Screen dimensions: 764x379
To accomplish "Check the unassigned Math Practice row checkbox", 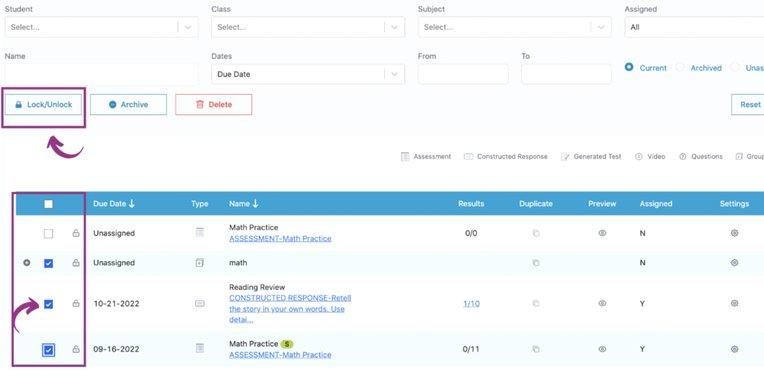I will click(x=48, y=234).
